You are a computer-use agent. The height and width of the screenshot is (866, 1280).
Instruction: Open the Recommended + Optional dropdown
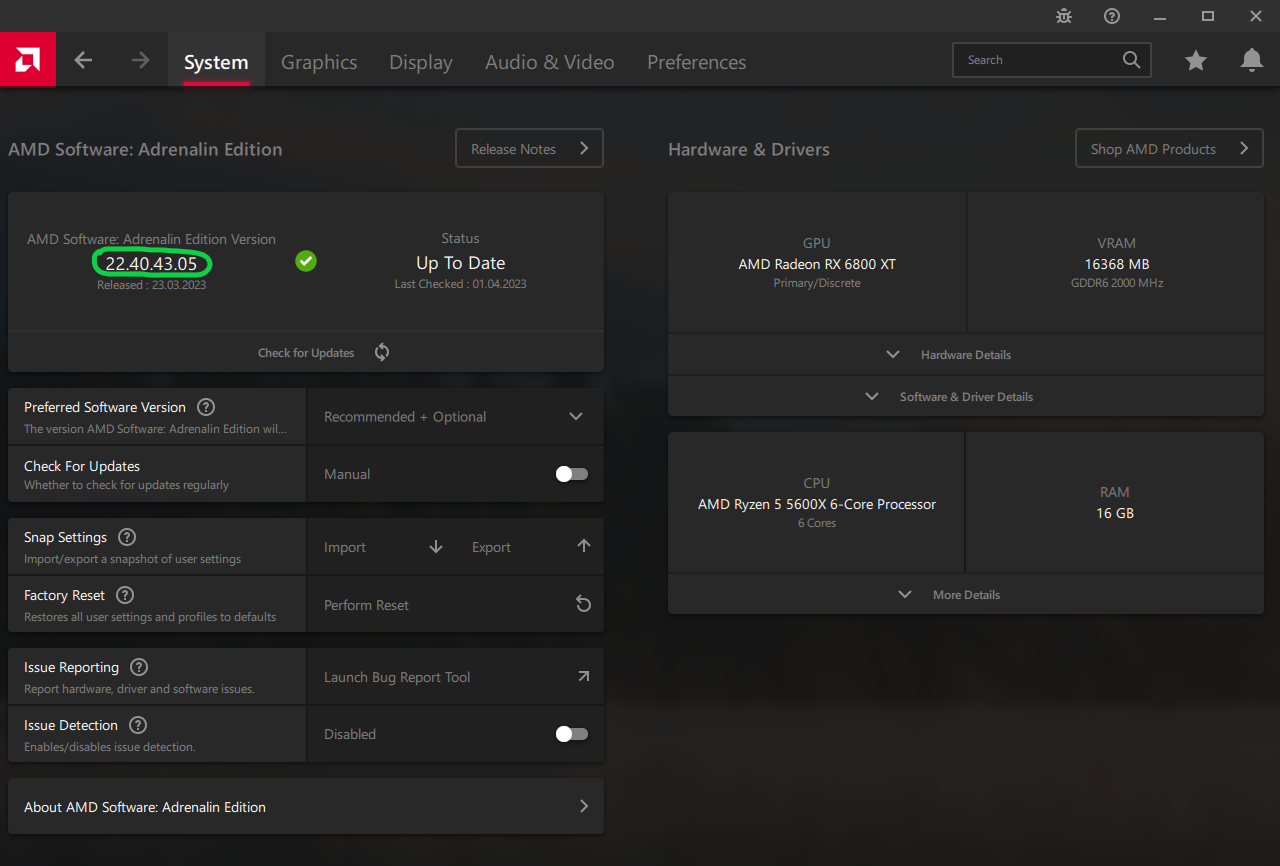click(455, 417)
